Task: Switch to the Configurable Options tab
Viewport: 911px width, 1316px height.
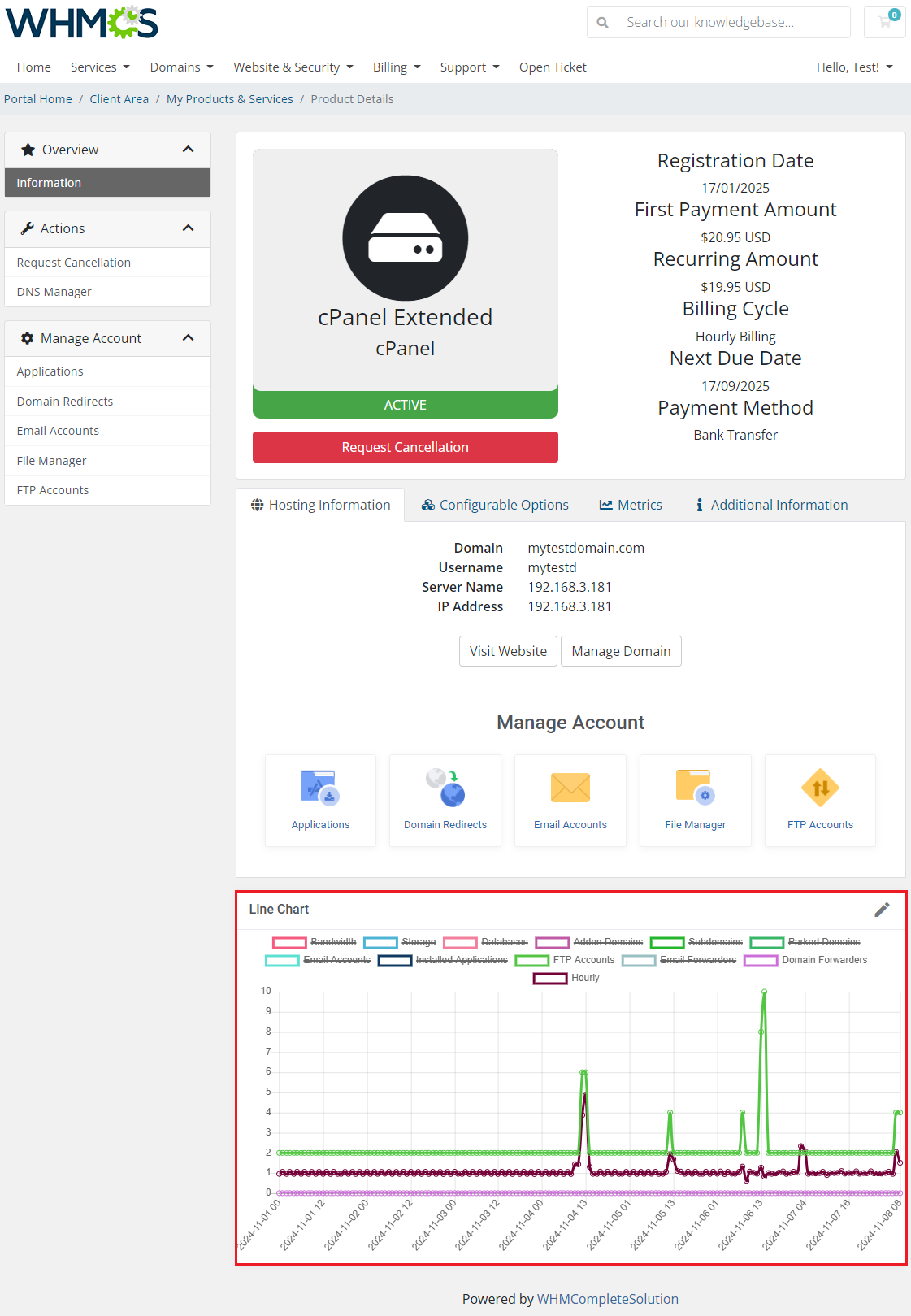Action: pos(495,505)
